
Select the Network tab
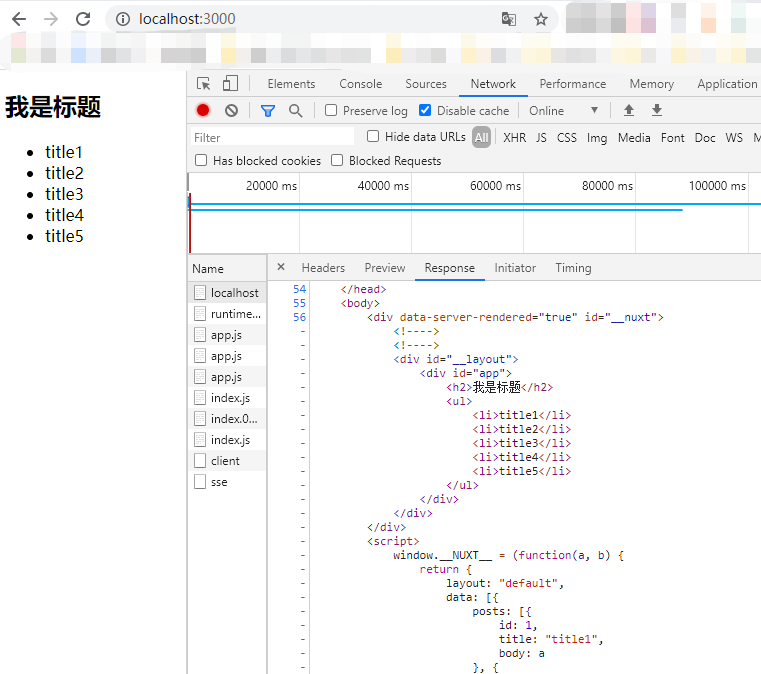pos(493,84)
